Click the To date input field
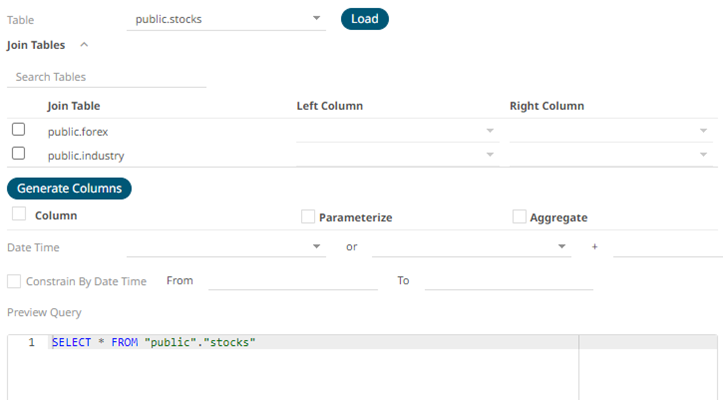The image size is (723, 400). (508, 281)
